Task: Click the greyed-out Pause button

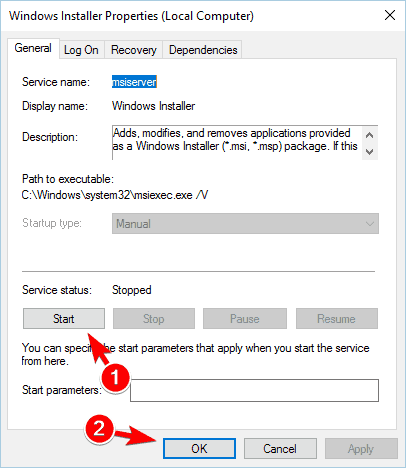Action: click(245, 319)
